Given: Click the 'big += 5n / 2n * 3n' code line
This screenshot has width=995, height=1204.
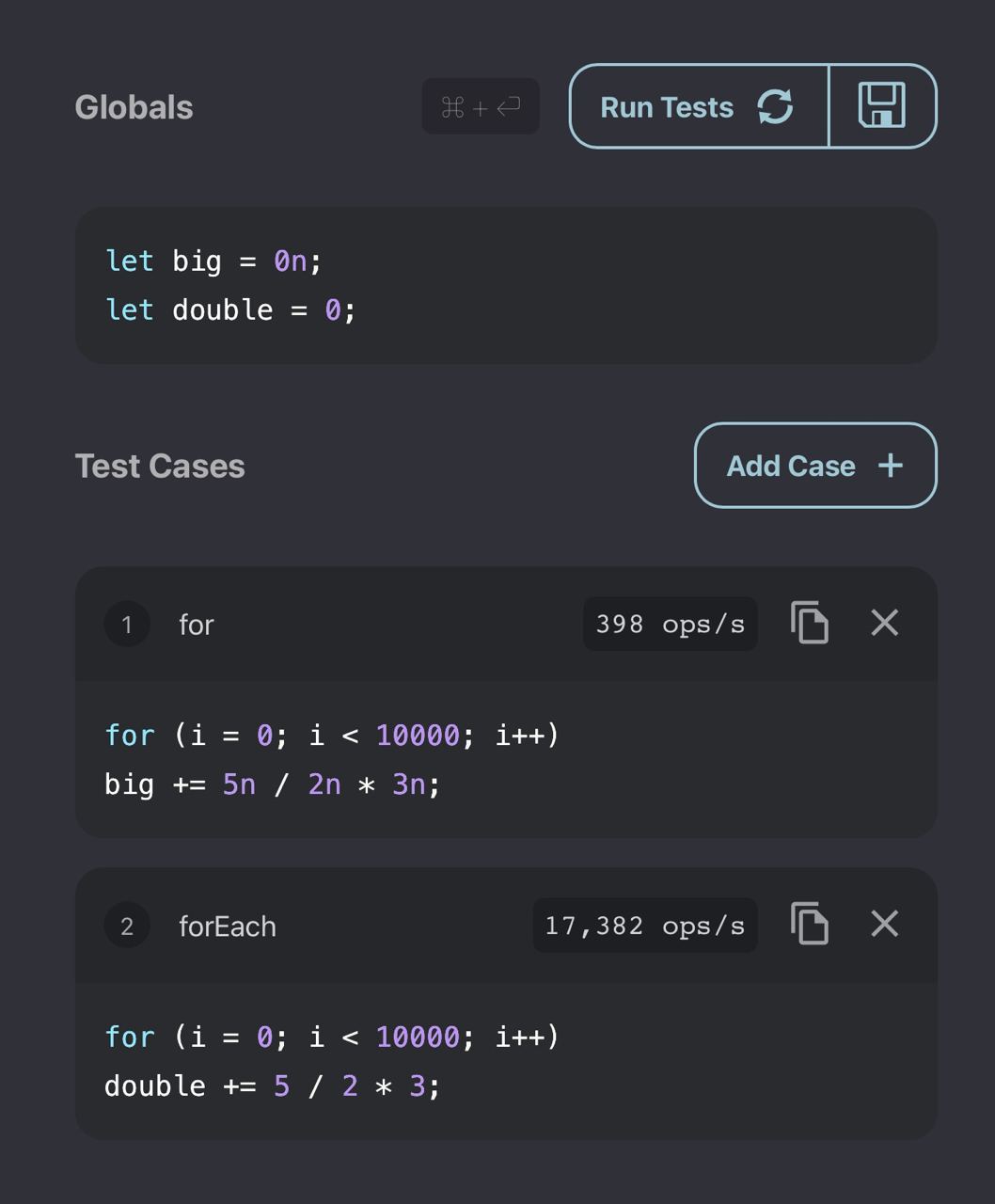Looking at the screenshot, I should click(x=273, y=784).
